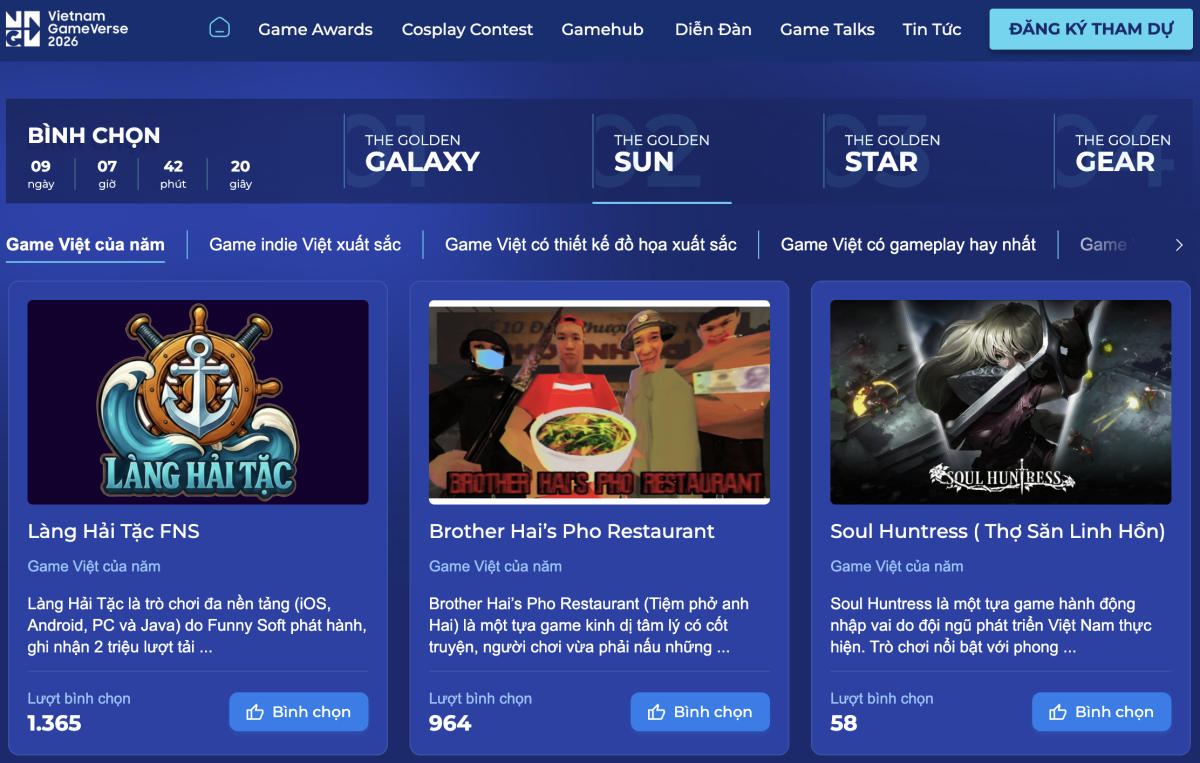Open Soul Huntress title link
Viewport: 1200px width, 763px height.
(x=997, y=531)
